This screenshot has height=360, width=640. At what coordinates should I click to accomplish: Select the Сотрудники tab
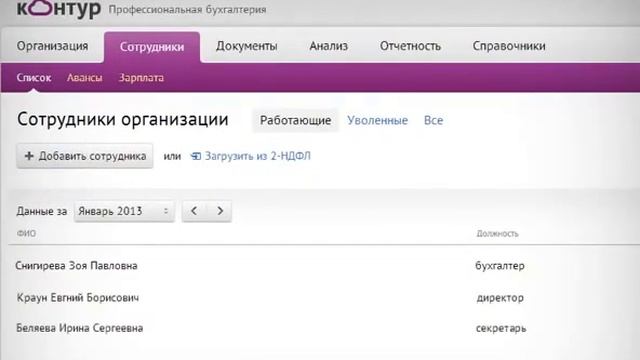[x=152, y=47]
